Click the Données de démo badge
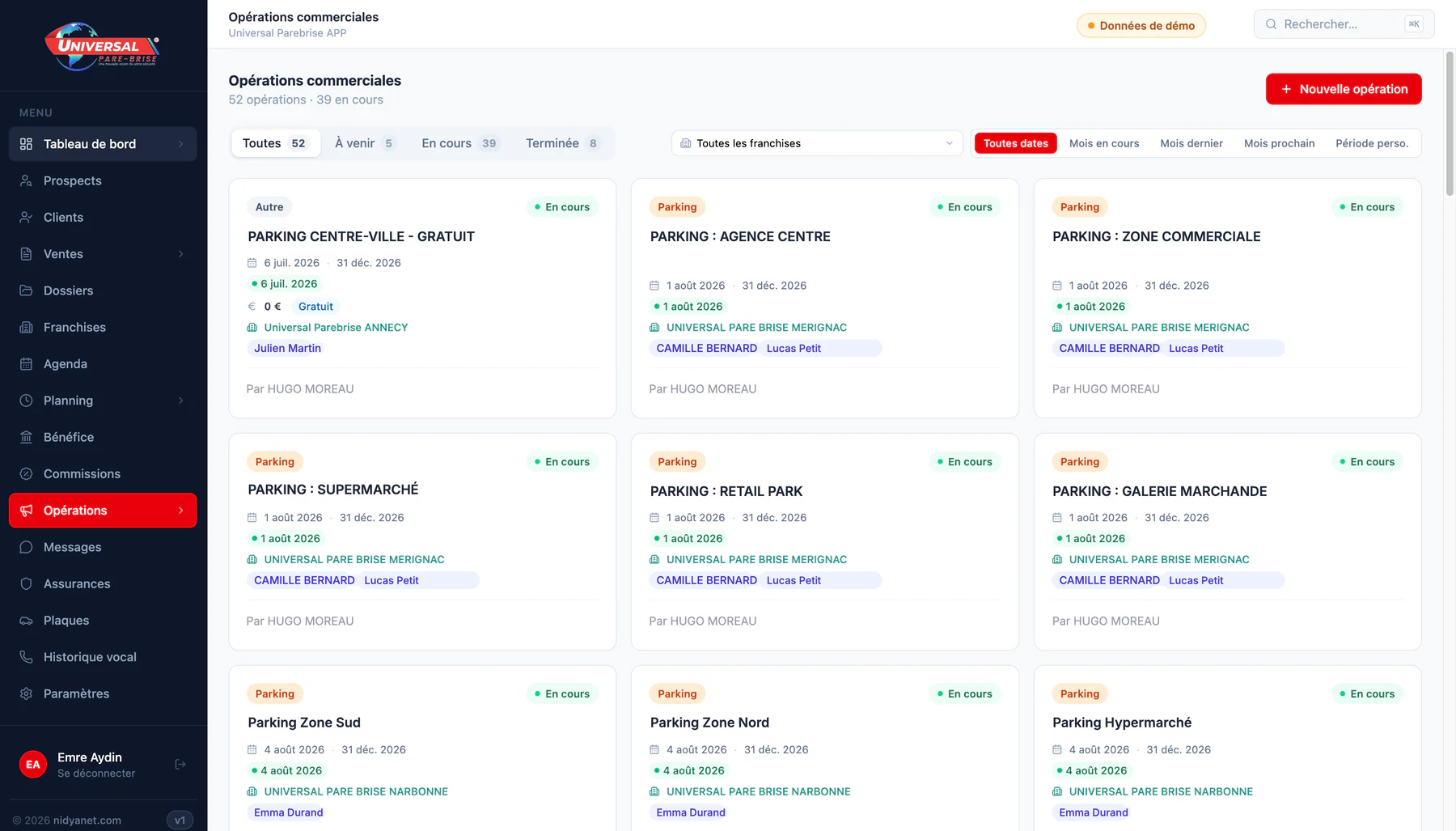Viewport: 1456px width, 831px height. point(1141,26)
